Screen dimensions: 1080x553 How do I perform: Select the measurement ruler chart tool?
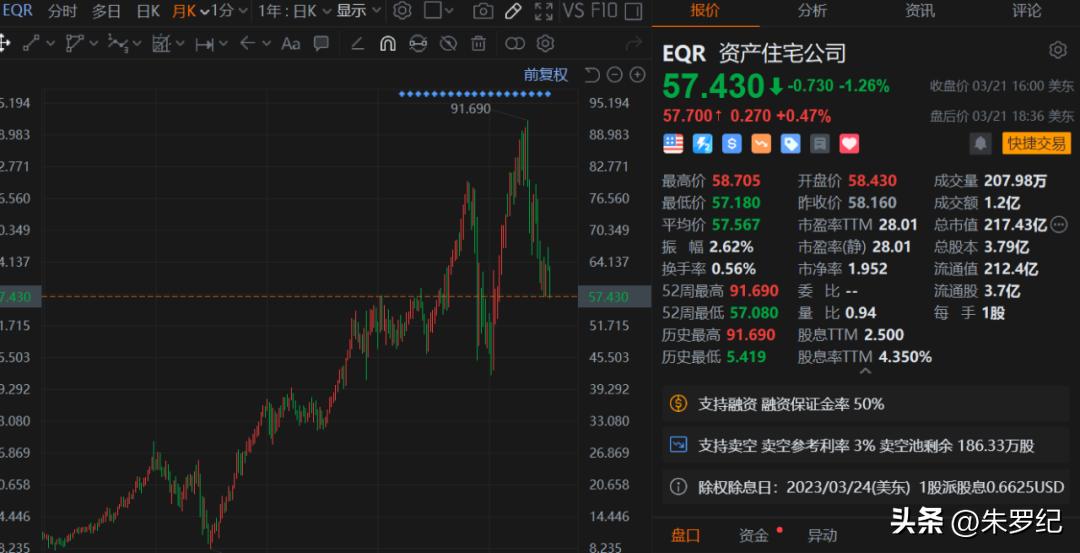[160, 44]
